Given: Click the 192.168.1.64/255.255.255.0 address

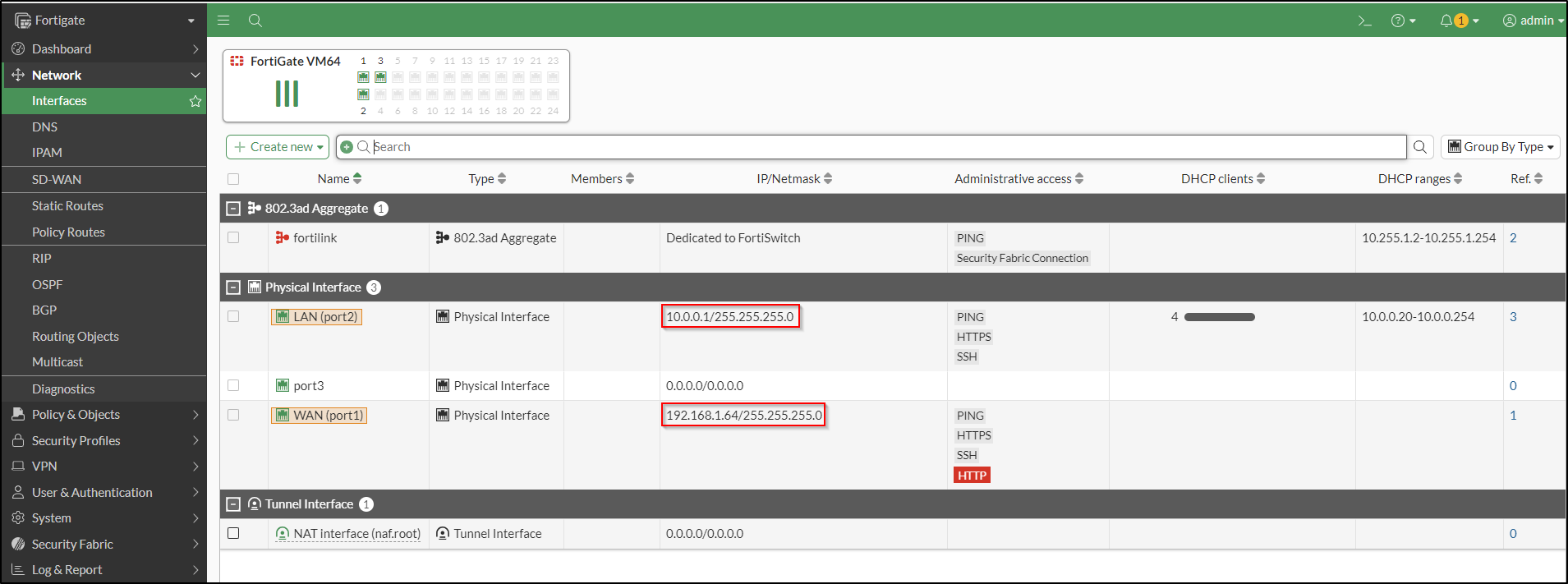Looking at the screenshot, I should 743,416.
